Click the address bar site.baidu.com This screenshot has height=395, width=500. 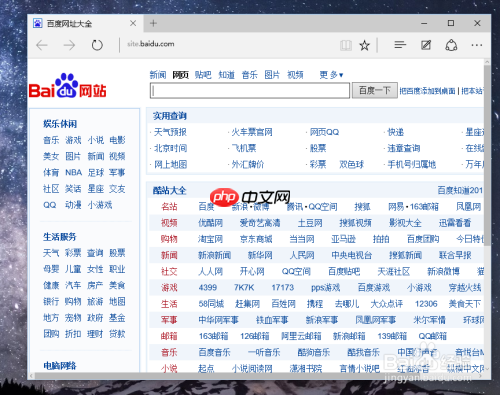pos(151,44)
